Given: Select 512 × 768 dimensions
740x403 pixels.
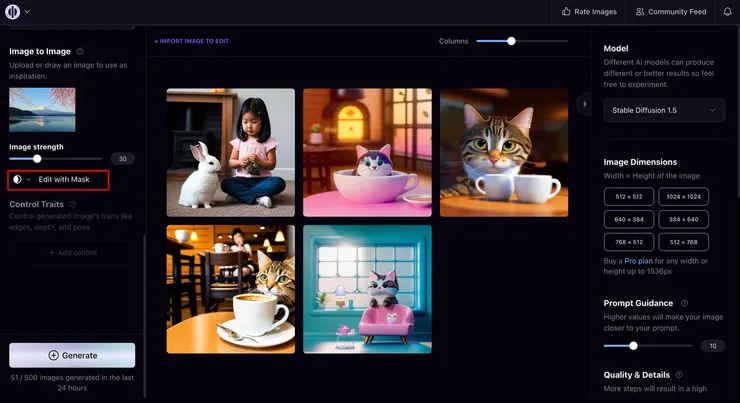Looking at the screenshot, I should [683, 242].
